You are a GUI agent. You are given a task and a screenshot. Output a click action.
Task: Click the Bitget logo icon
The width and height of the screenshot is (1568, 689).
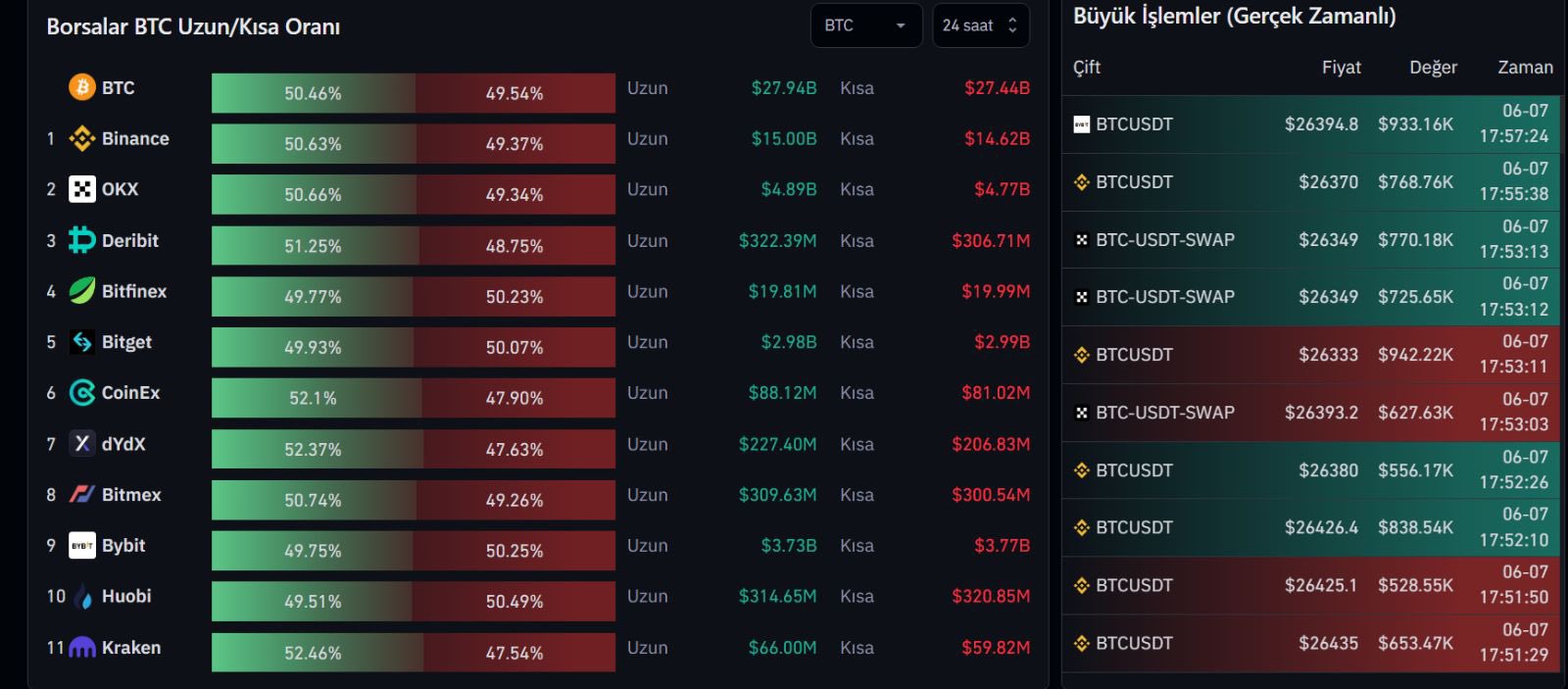click(82, 342)
